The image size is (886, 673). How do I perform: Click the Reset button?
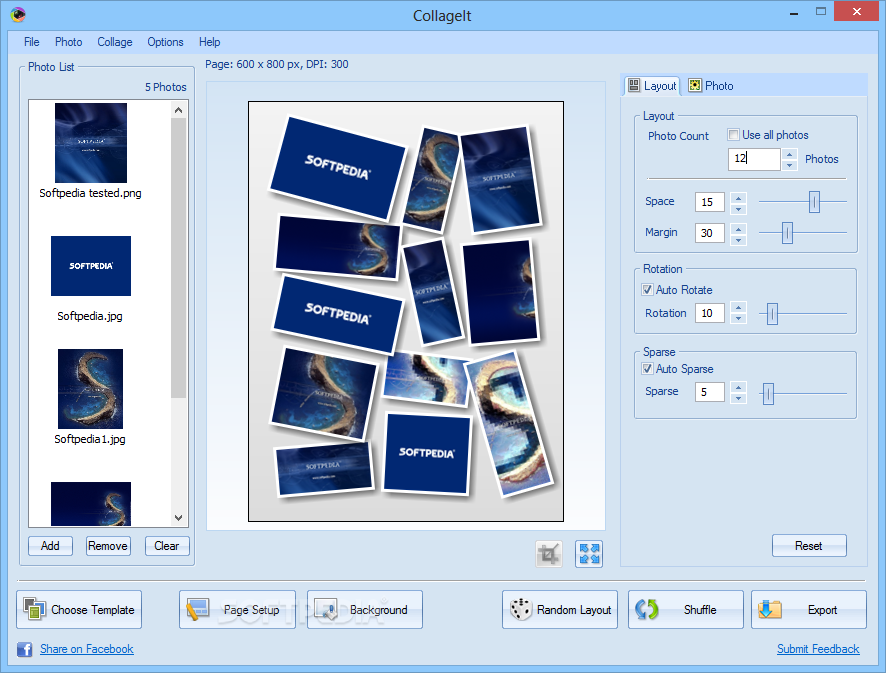[809, 546]
